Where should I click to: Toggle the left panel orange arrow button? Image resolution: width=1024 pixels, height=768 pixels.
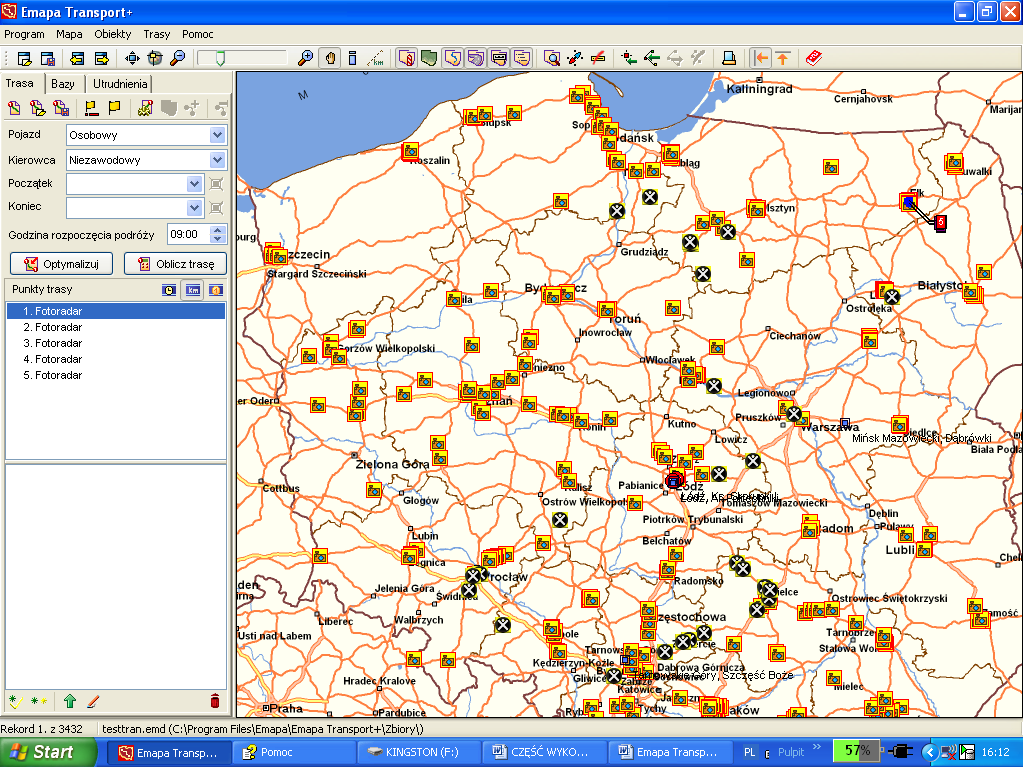(x=760, y=59)
